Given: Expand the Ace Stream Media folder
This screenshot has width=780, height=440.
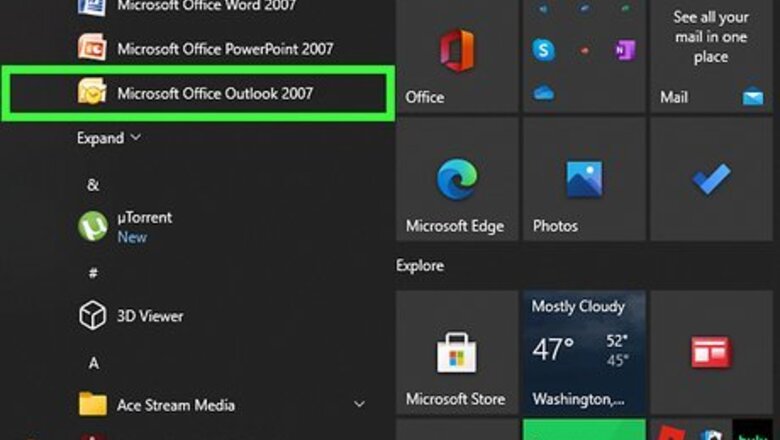Looking at the screenshot, I should pyautogui.click(x=359, y=405).
